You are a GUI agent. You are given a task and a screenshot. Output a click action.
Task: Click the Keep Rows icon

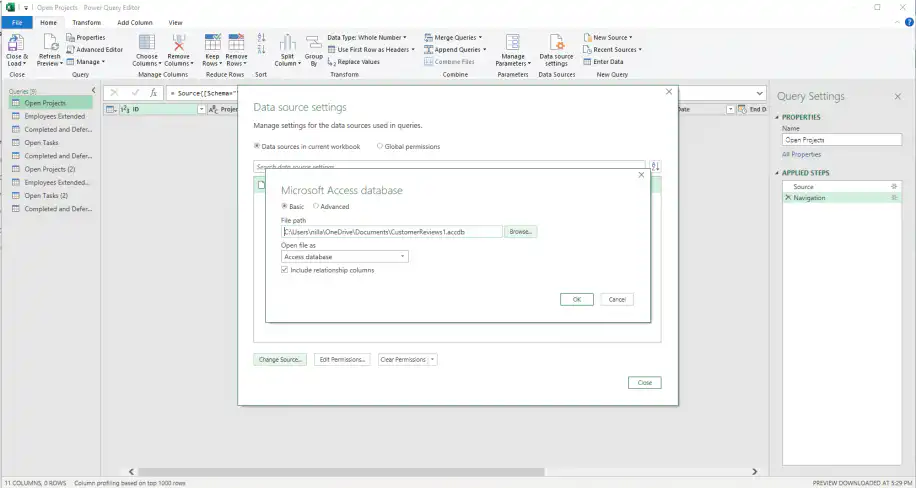[x=212, y=43]
